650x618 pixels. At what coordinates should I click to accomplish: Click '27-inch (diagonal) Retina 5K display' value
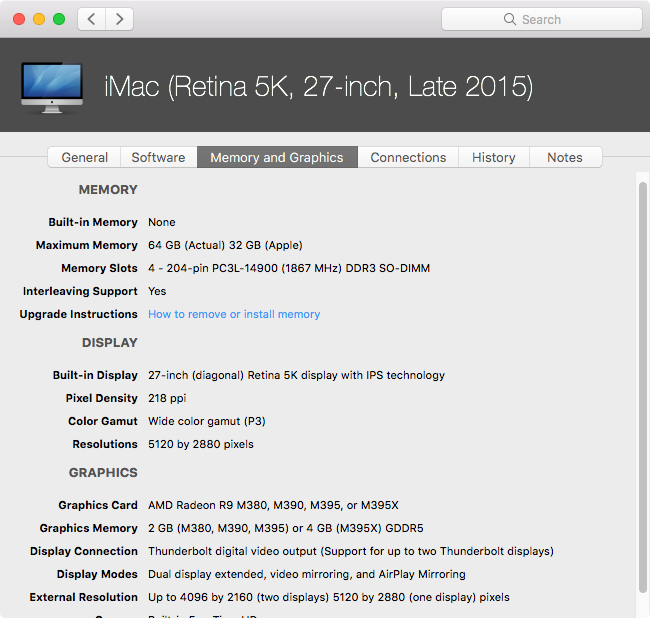coord(296,375)
